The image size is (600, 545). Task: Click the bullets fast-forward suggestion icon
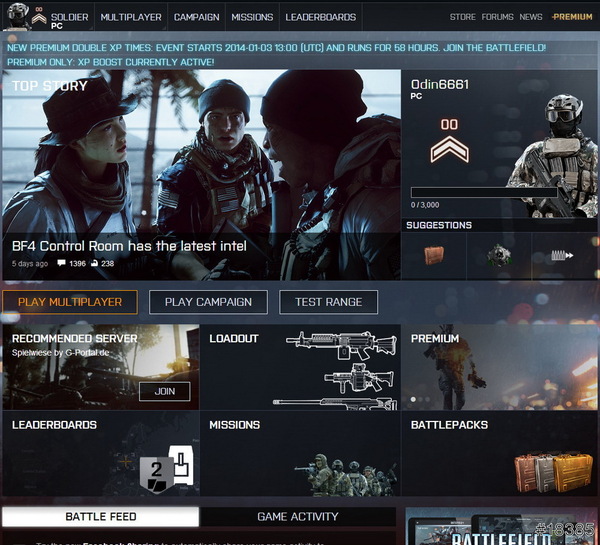(564, 256)
